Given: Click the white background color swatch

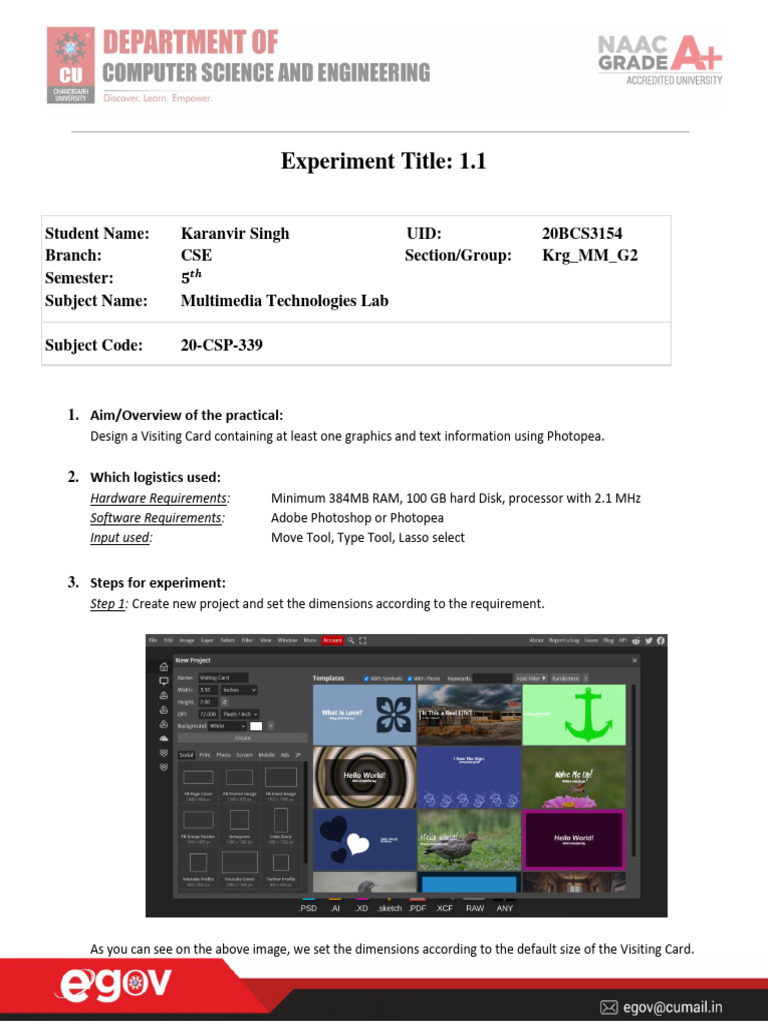Looking at the screenshot, I should (x=256, y=726).
